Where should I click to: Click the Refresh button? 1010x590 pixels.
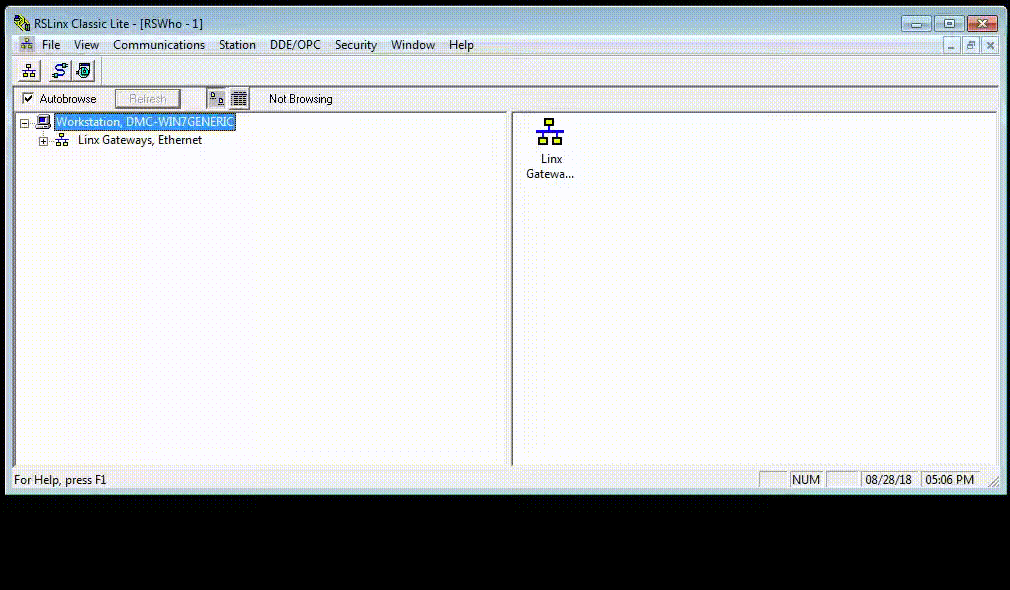[x=148, y=99]
